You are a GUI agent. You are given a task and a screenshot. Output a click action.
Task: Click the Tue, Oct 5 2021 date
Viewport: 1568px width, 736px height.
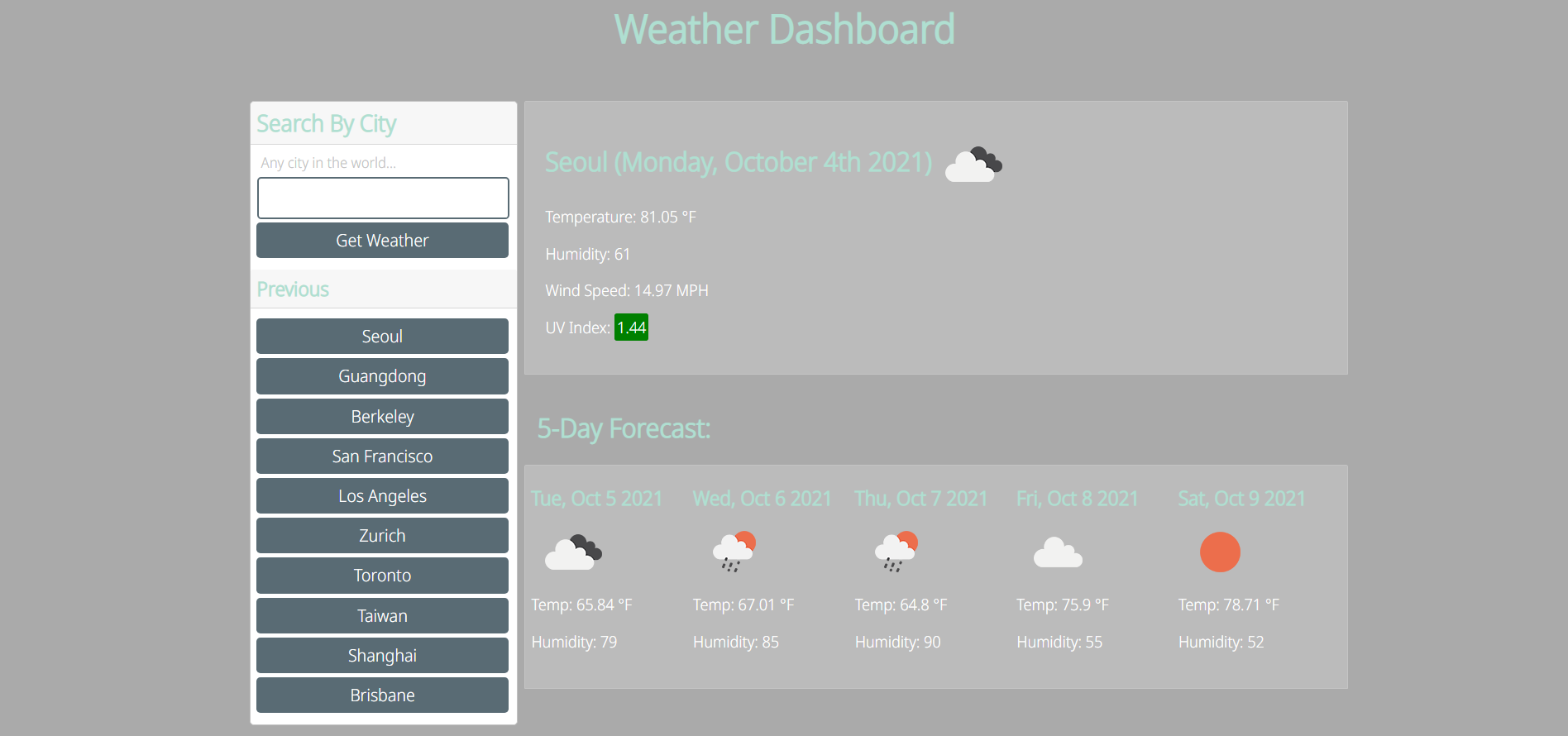[x=597, y=499]
